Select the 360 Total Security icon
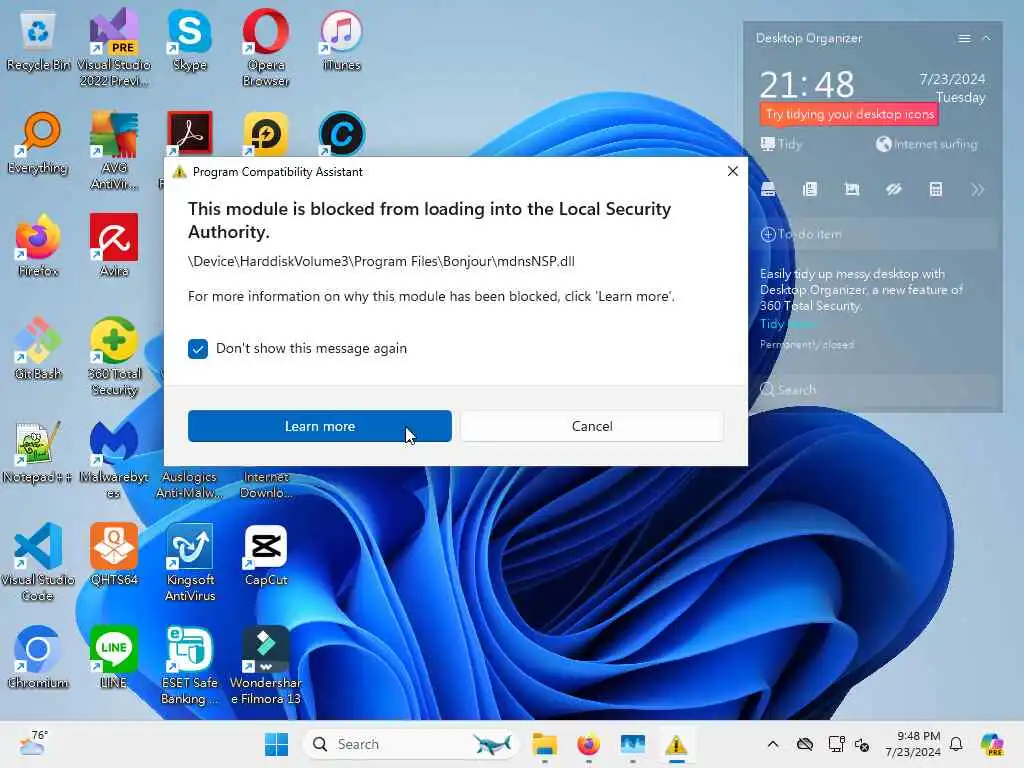Viewport: 1024px width, 768px height. pos(114,357)
